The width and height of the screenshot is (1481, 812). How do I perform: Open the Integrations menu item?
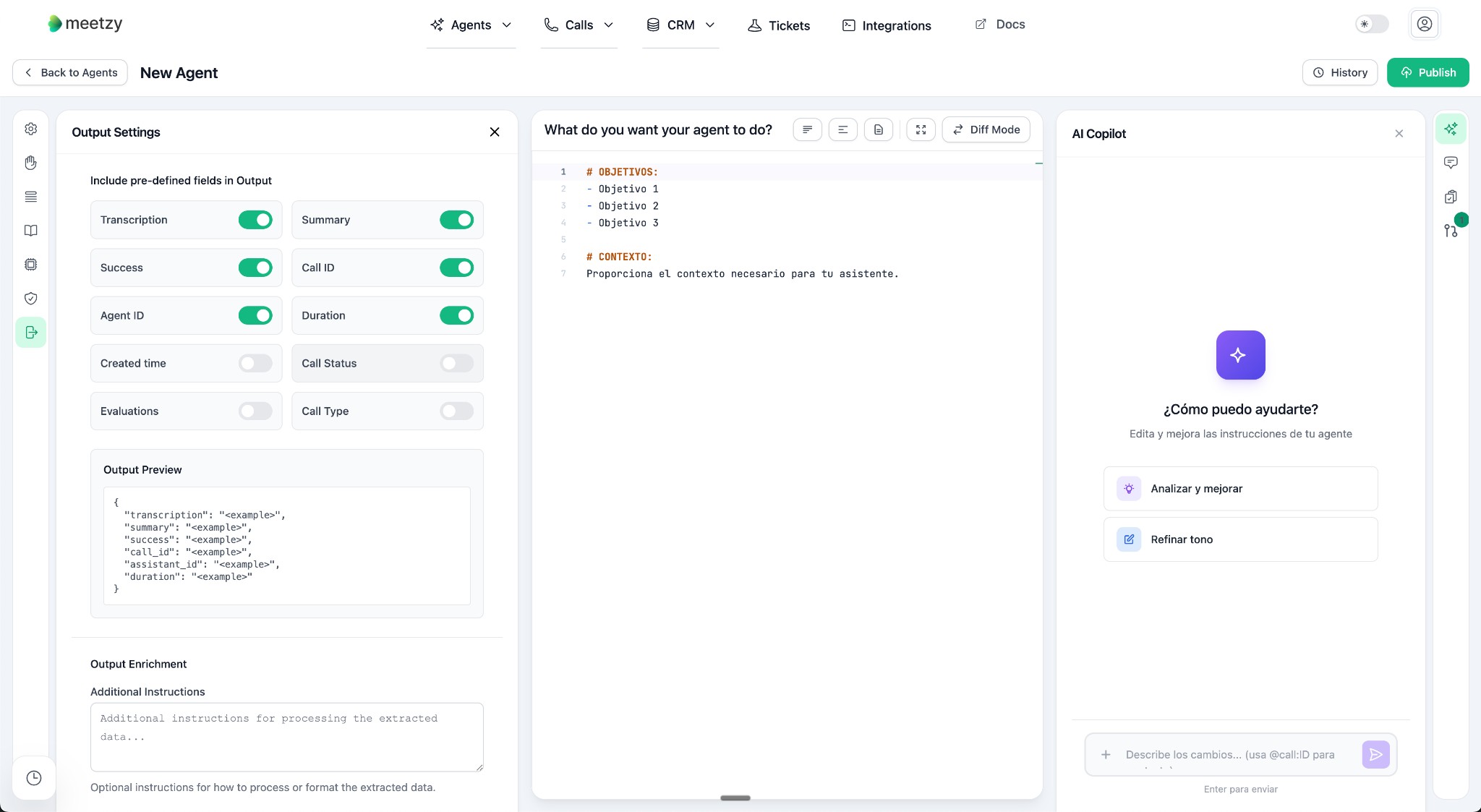[887, 25]
